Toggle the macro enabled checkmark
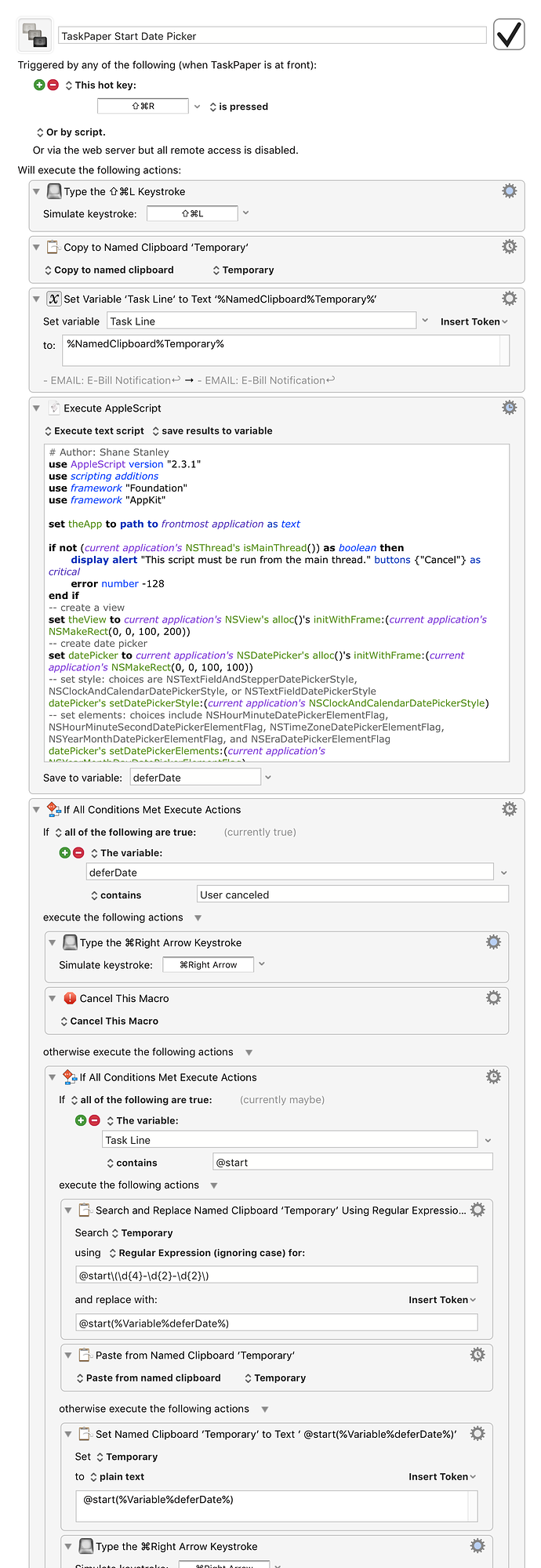The width and height of the screenshot is (541, 1568). tap(509, 34)
